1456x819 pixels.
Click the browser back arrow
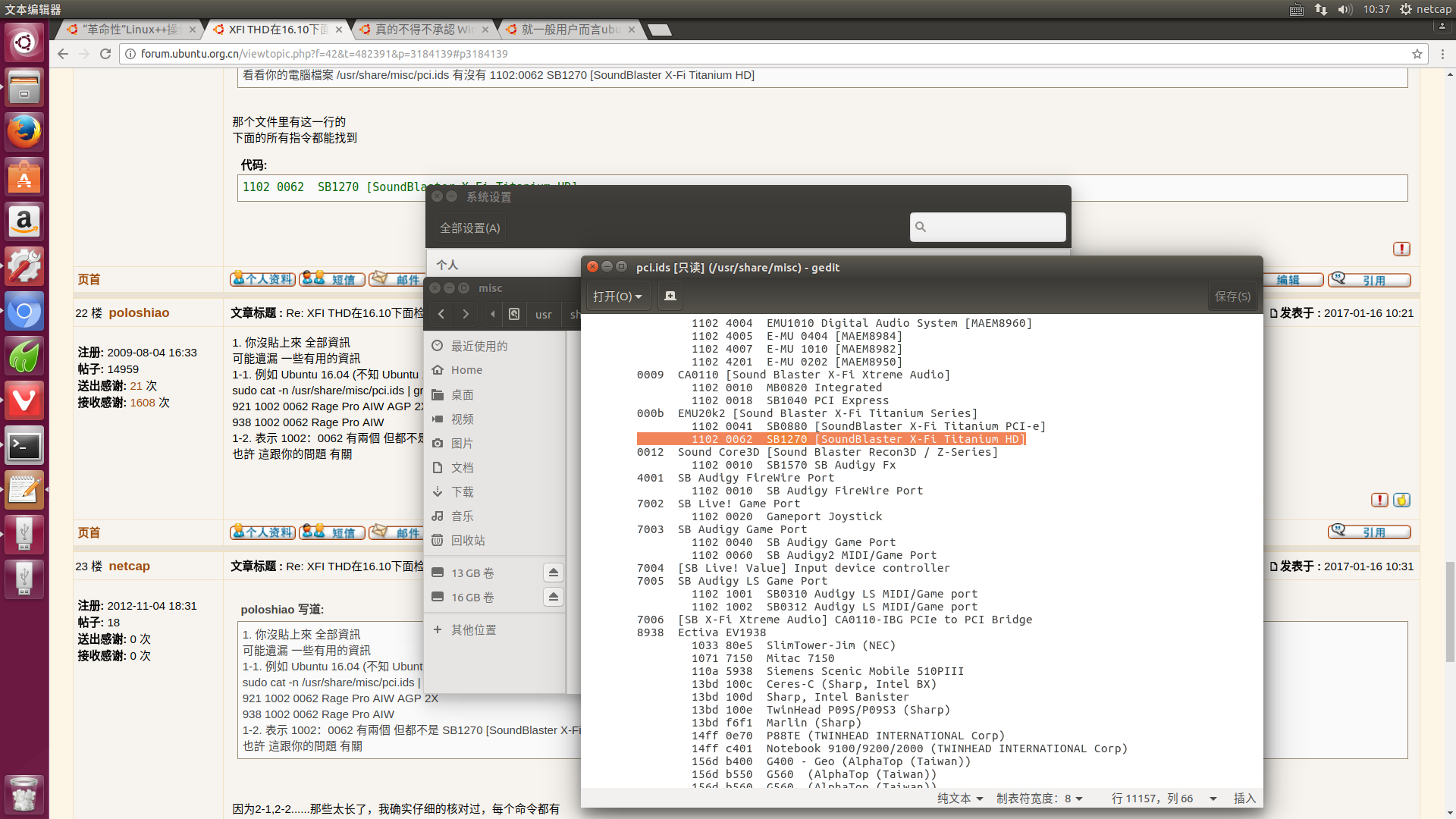click(x=63, y=54)
